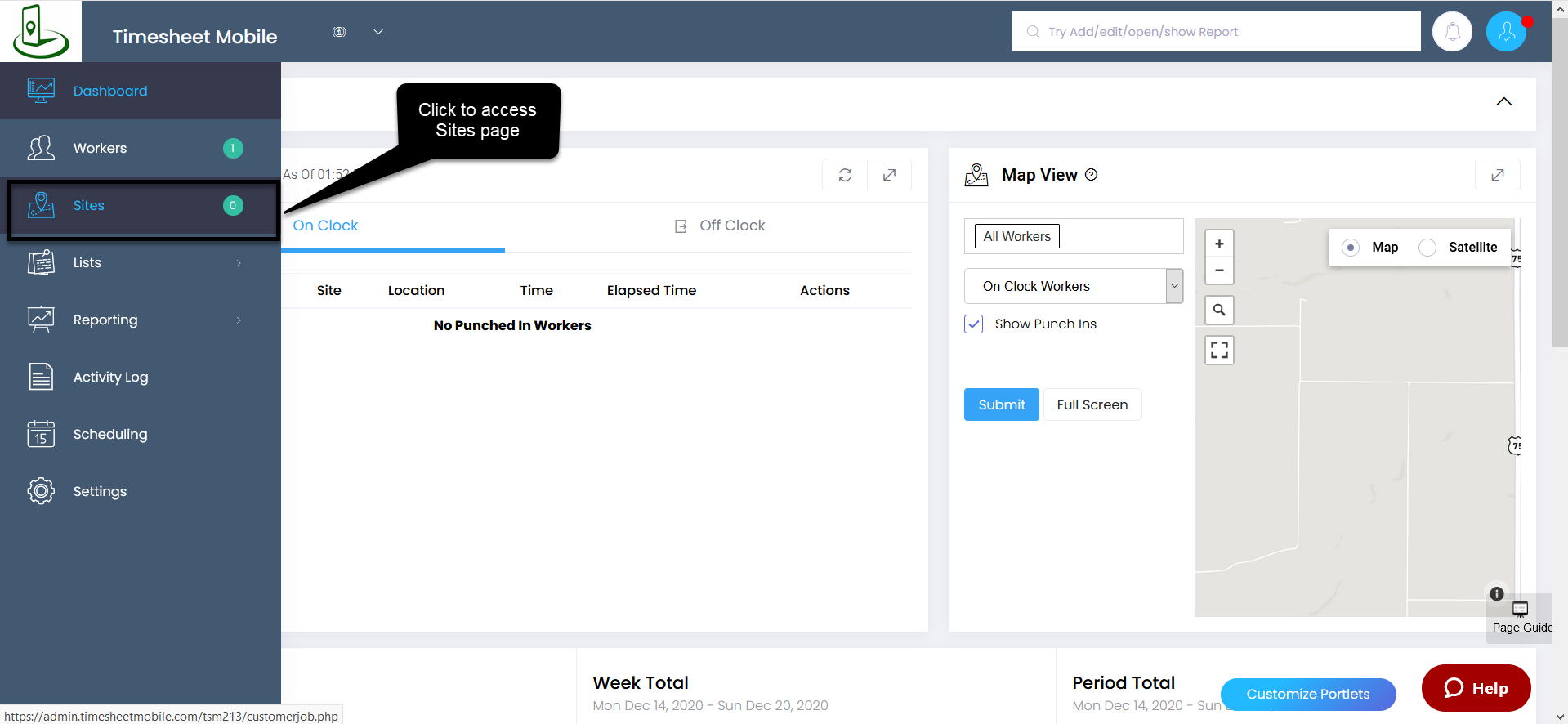
Task: Expand the header dropdown chevron next to globe
Action: tap(378, 32)
